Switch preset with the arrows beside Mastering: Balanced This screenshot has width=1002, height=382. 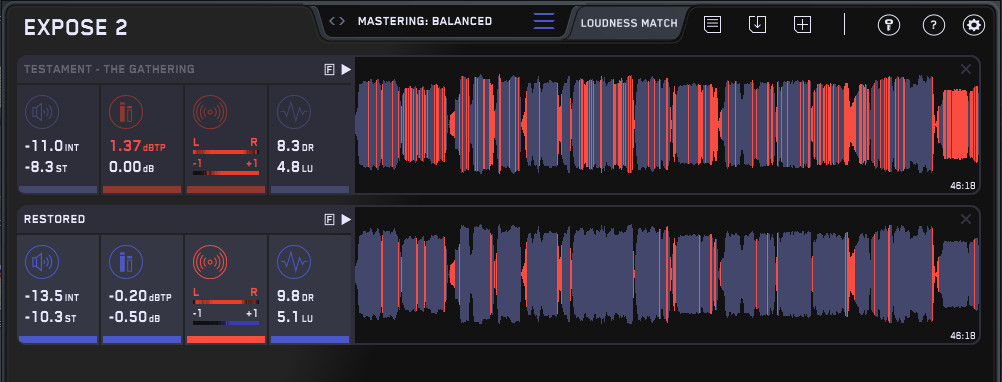(x=337, y=21)
